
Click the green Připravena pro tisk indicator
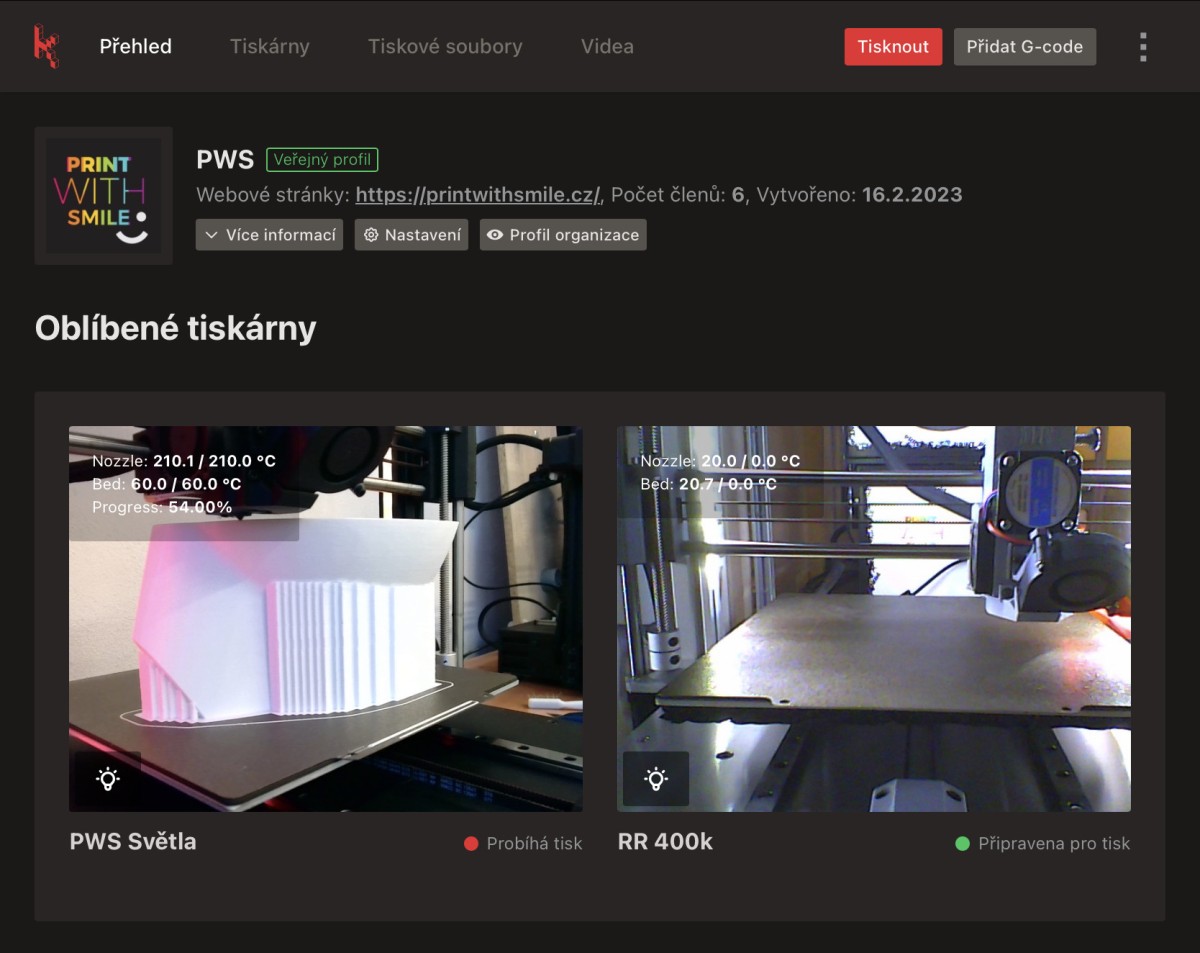[x=962, y=843]
